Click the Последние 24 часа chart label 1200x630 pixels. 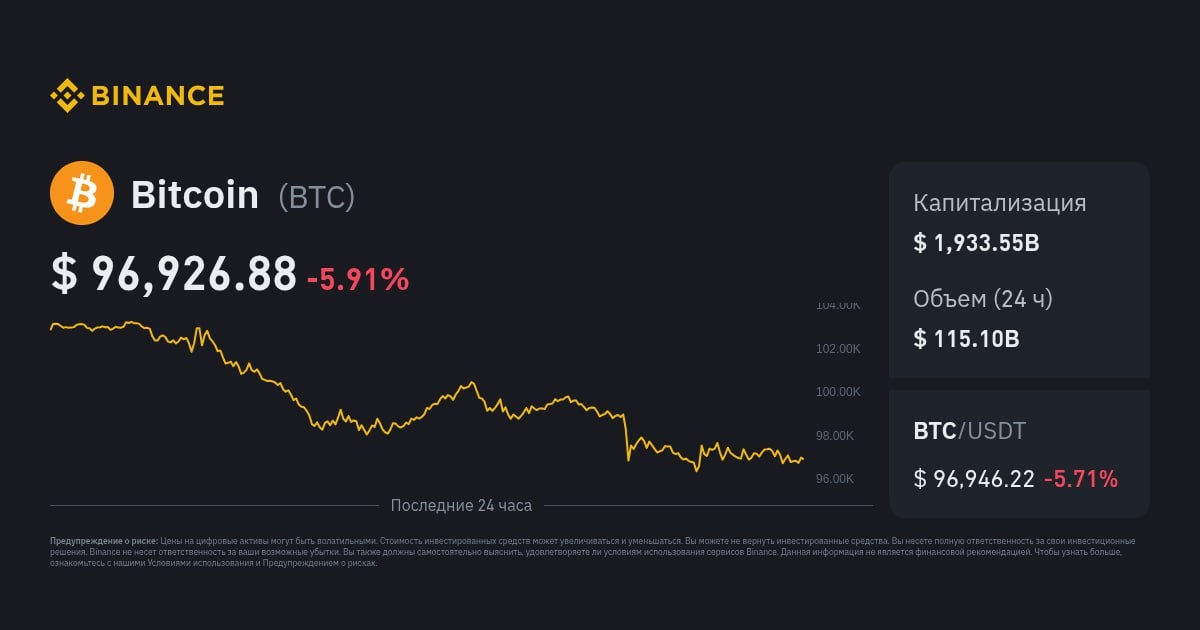(x=461, y=505)
